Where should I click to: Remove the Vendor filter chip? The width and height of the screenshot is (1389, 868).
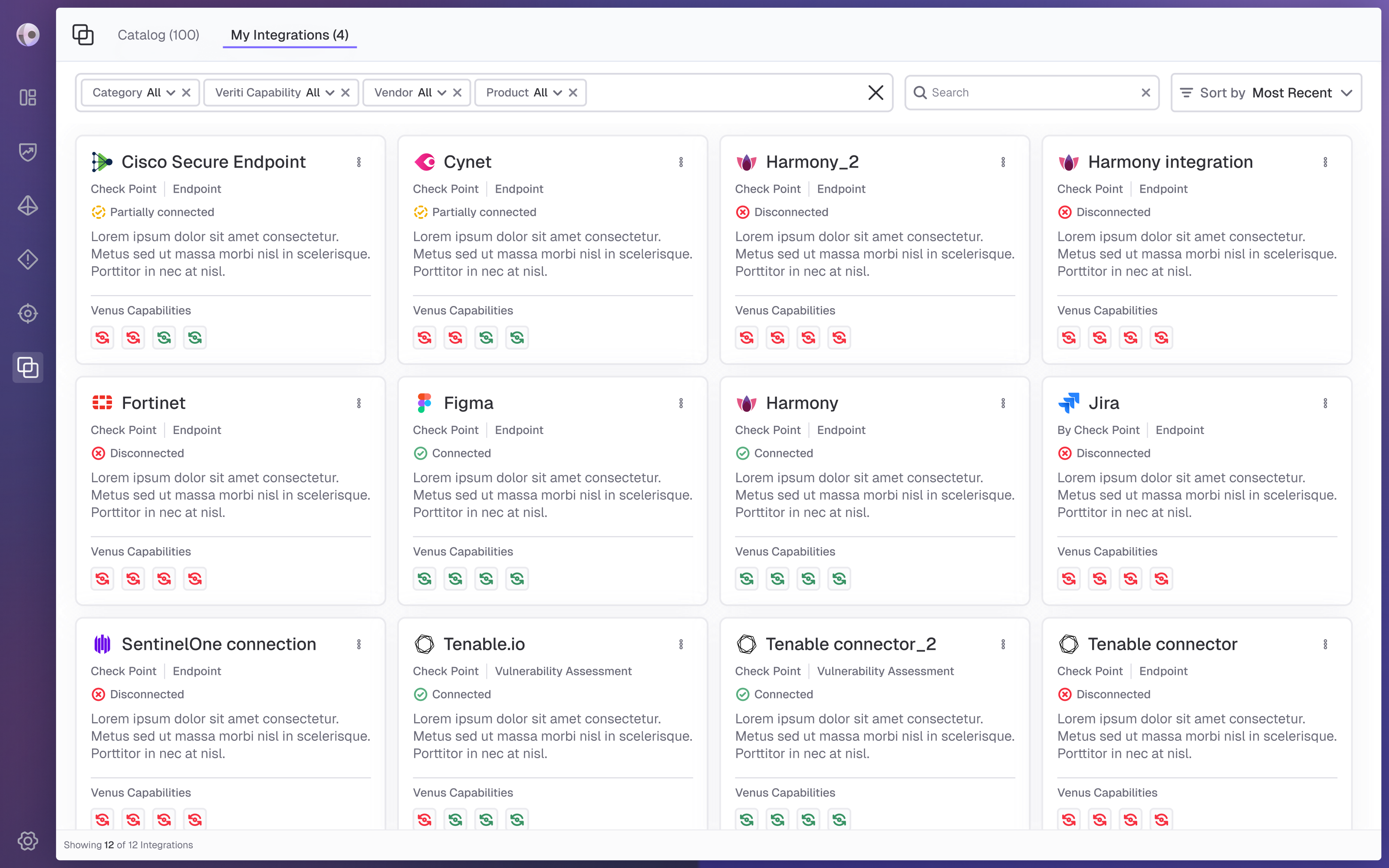pos(457,92)
